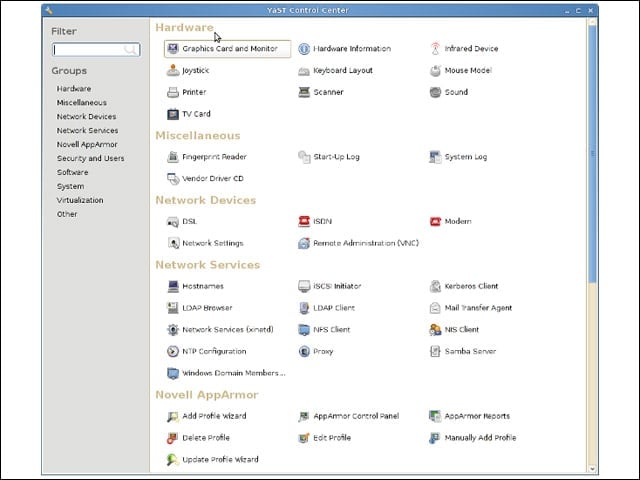
Task: Launch the Edit Profile icon
Action: pyautogui.click(x=304, y=438)
